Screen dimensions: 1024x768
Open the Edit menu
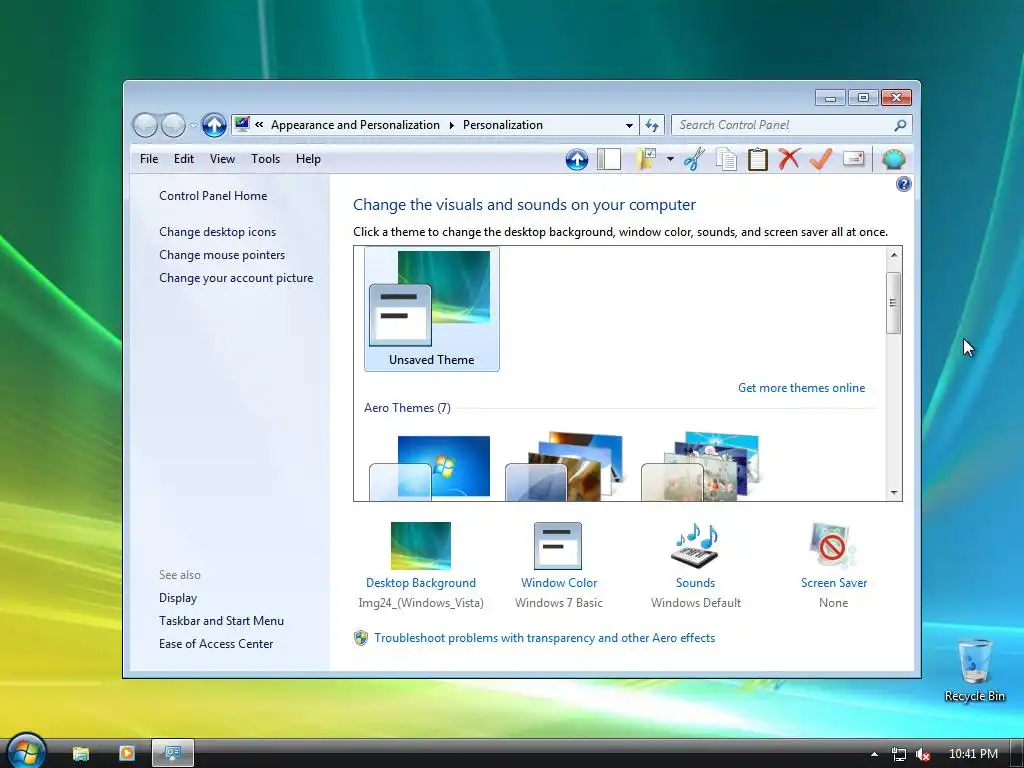click(184, 159)
